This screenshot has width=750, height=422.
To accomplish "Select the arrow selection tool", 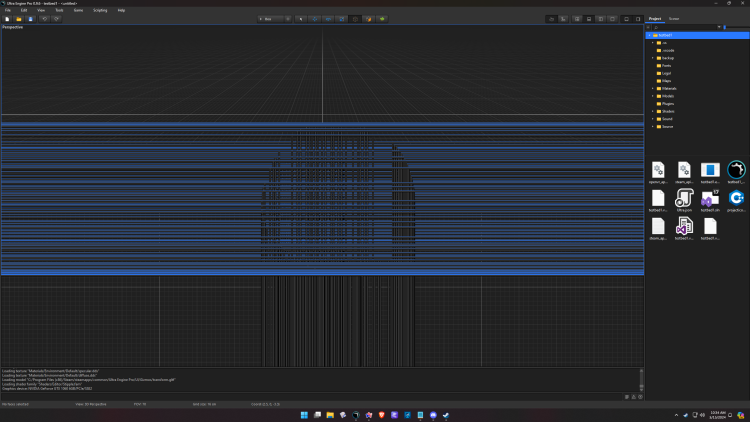I will pos(301,19).
